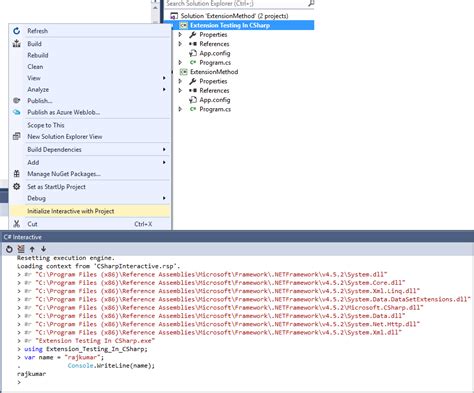Click the Build icon in the menu
This screenshot has height=393, width=474.
coord(17,43)
